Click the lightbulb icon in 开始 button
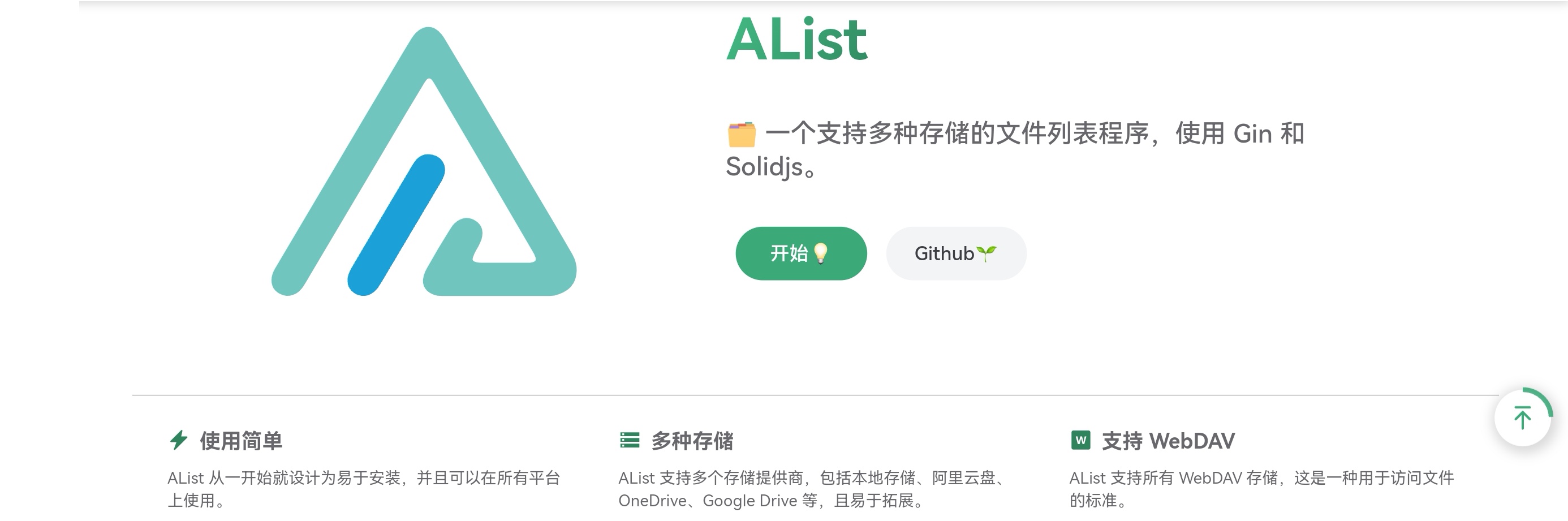The width and height of the screenshot is (1568, 521). (x=821, y=253)
